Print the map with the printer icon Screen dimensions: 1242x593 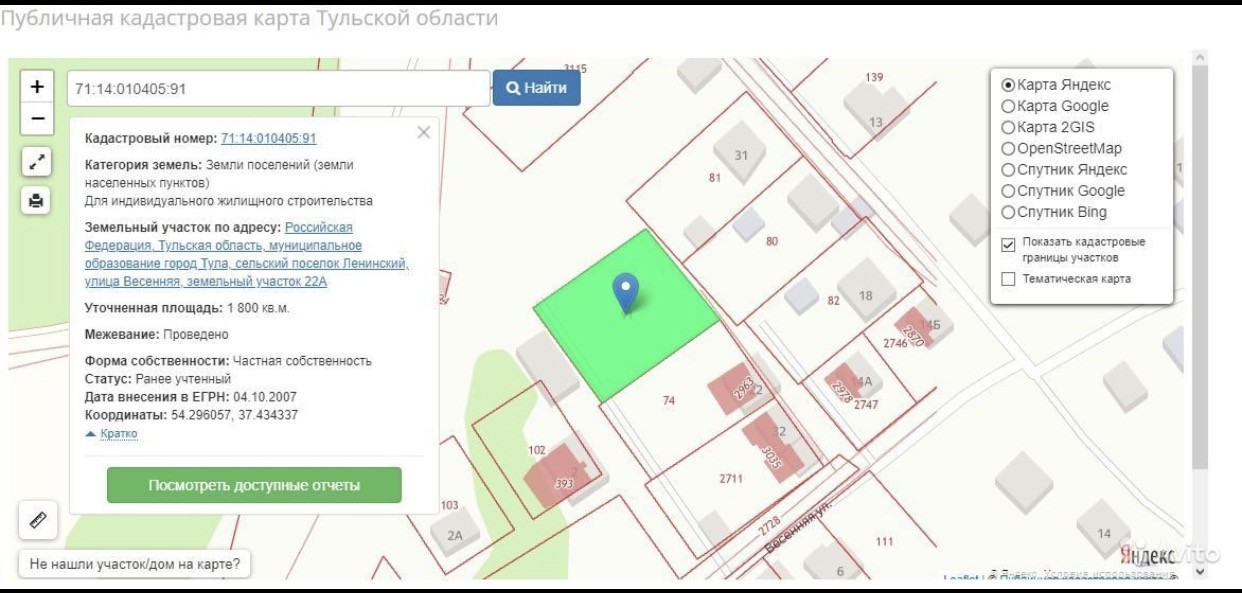[37, 201]
